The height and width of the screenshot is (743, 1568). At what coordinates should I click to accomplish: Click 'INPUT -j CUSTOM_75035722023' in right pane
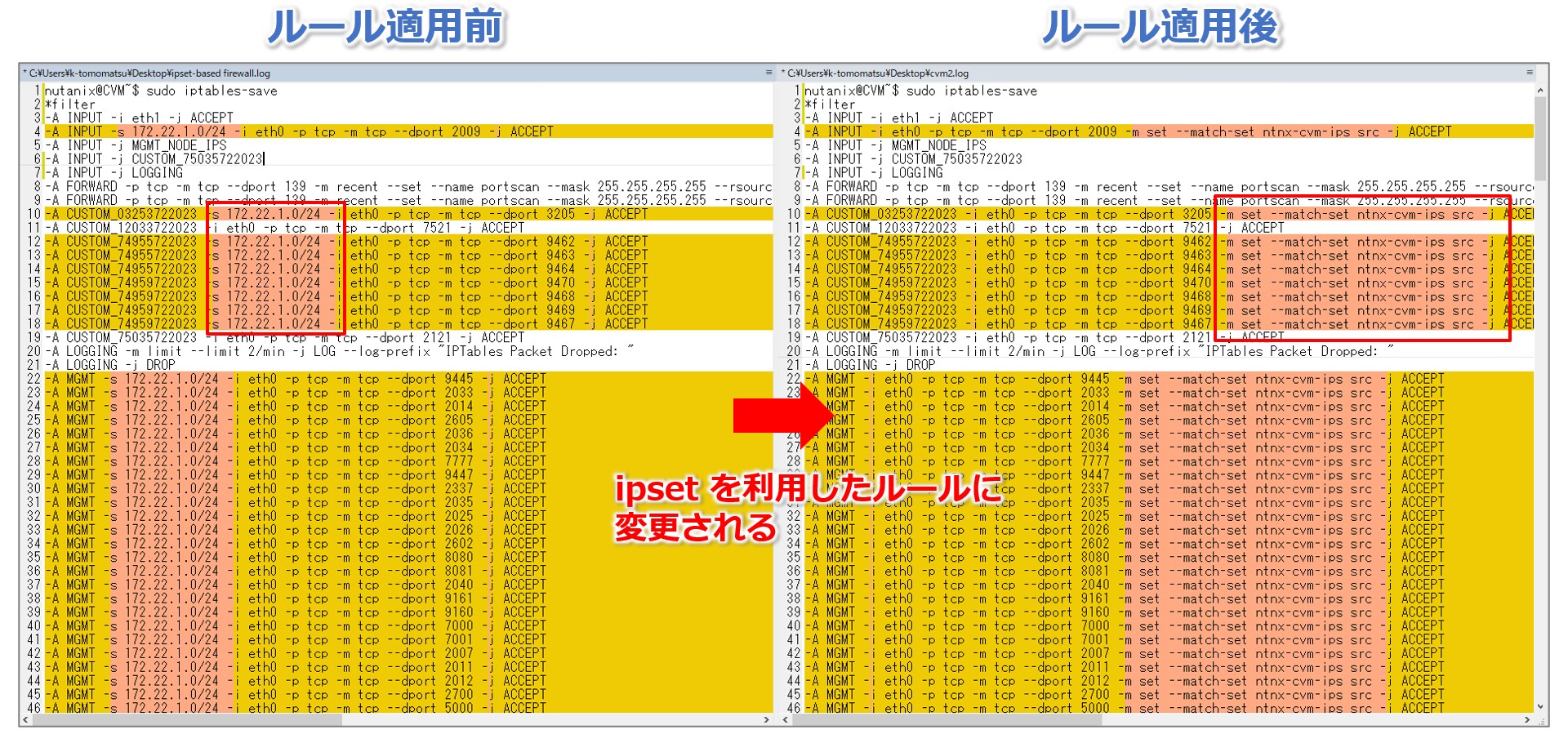[913, 159]
